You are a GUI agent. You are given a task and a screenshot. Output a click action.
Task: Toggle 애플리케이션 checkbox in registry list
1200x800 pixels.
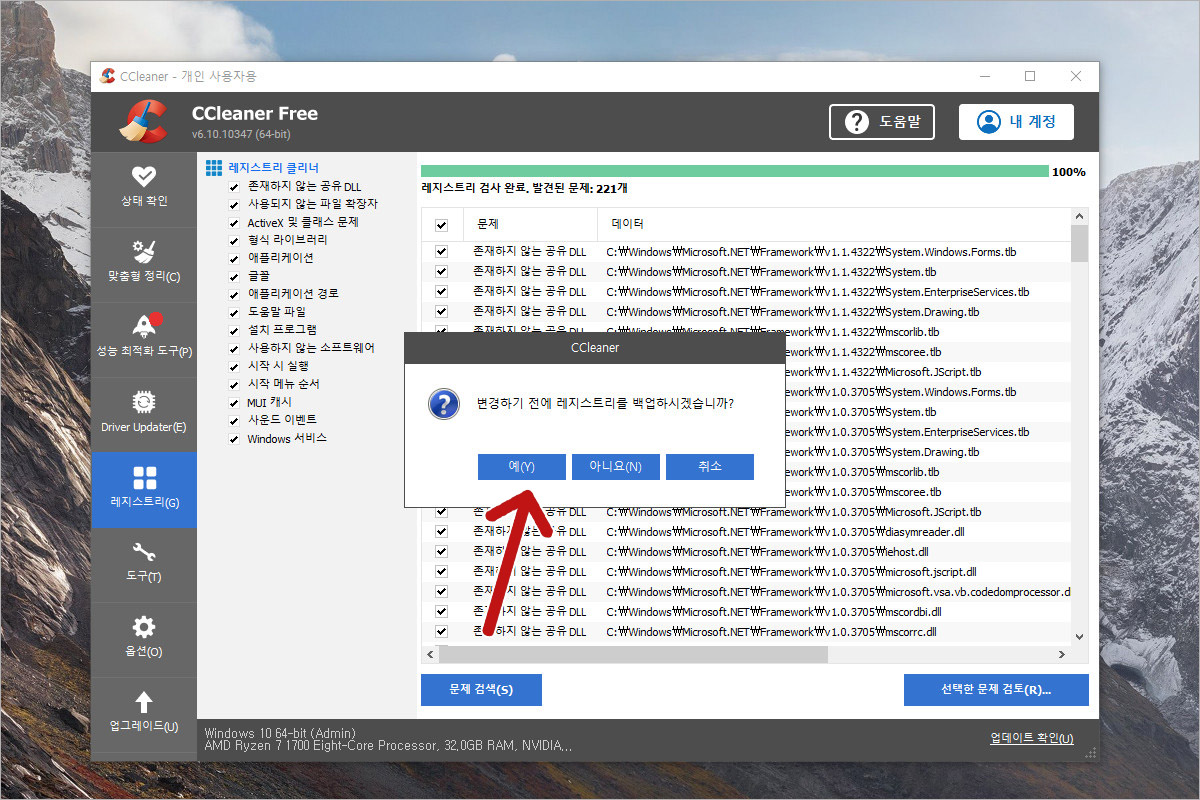[x=233, y=258]
